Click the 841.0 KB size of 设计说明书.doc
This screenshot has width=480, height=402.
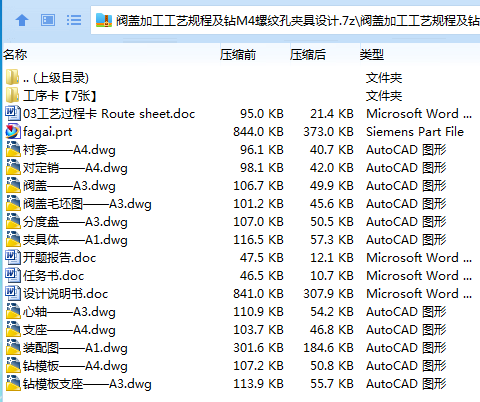pos(258,294)
